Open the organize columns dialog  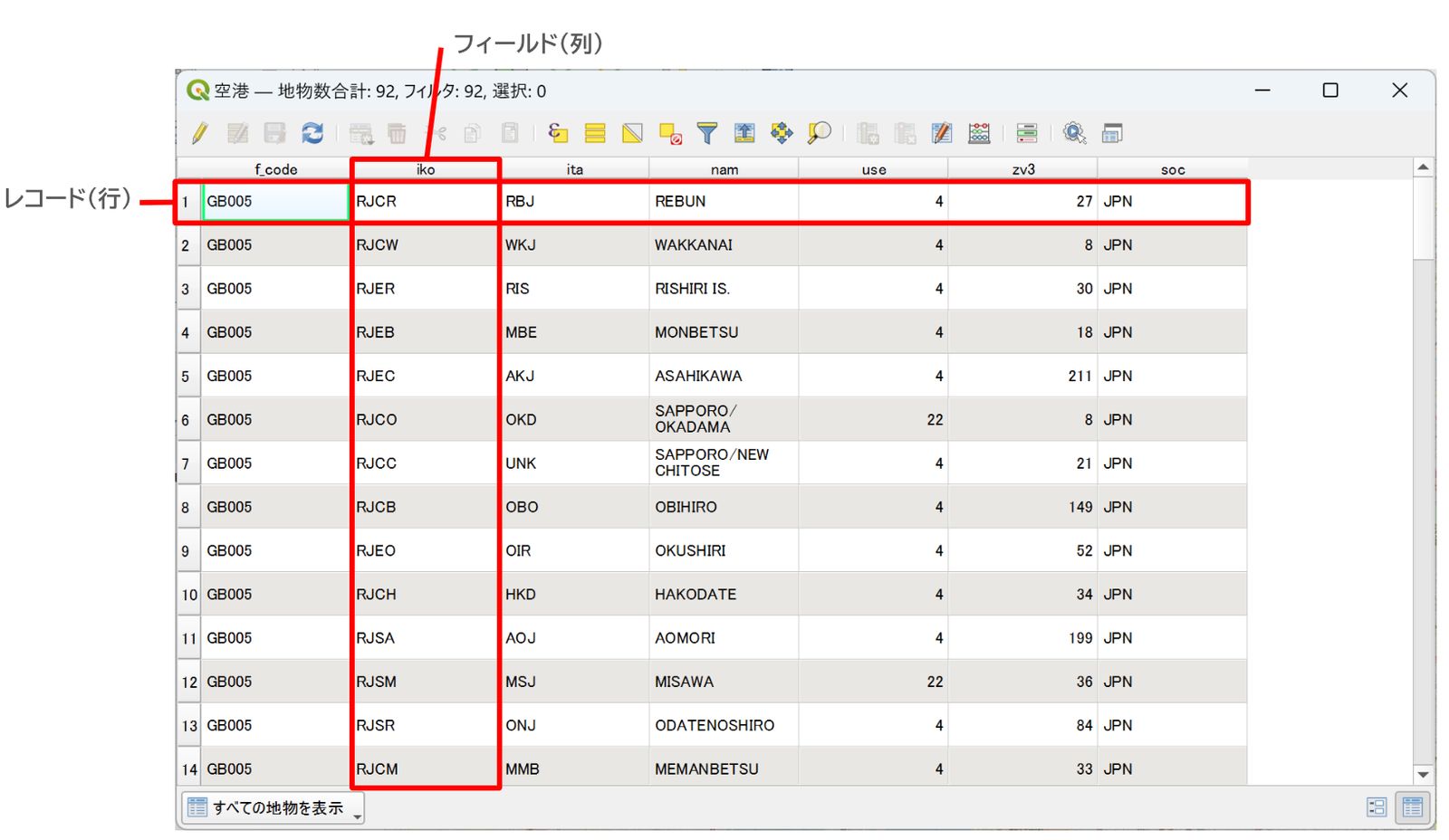point(942,134)
